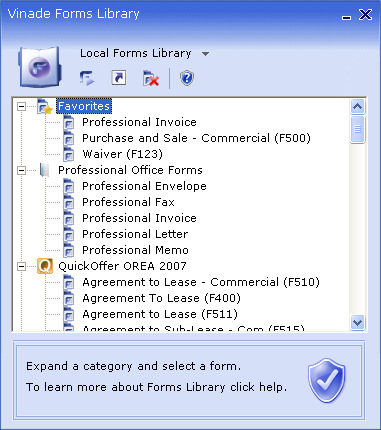Collapse the Favorites tree node
The height and width of the screenshot is (430, 381).
21,107
